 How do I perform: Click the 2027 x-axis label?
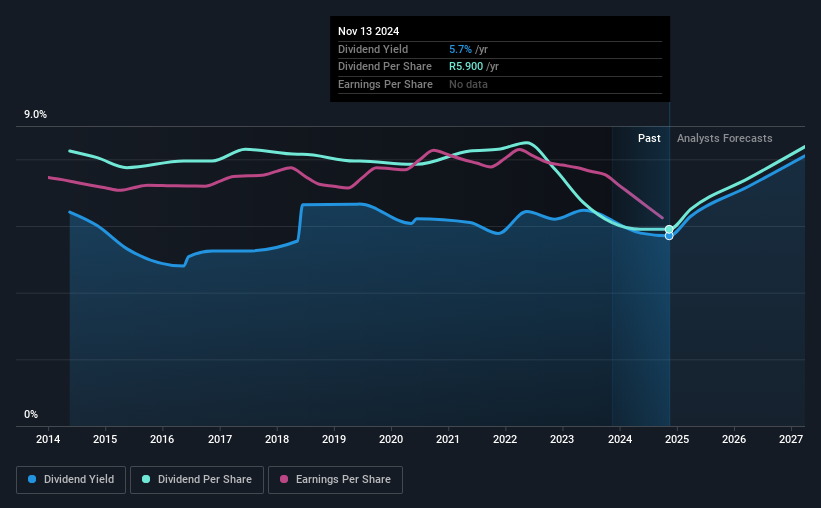(x=791, y=439)
